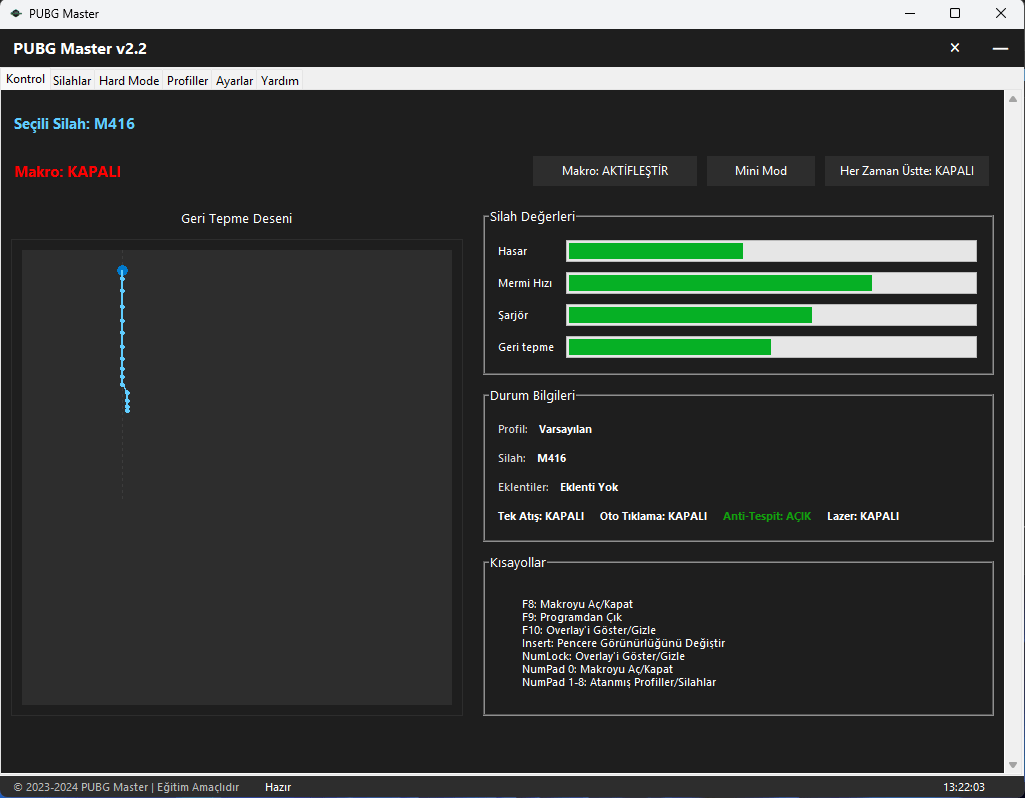
Task: Click the scrollbar up arrow
Action: (1013, 99)
